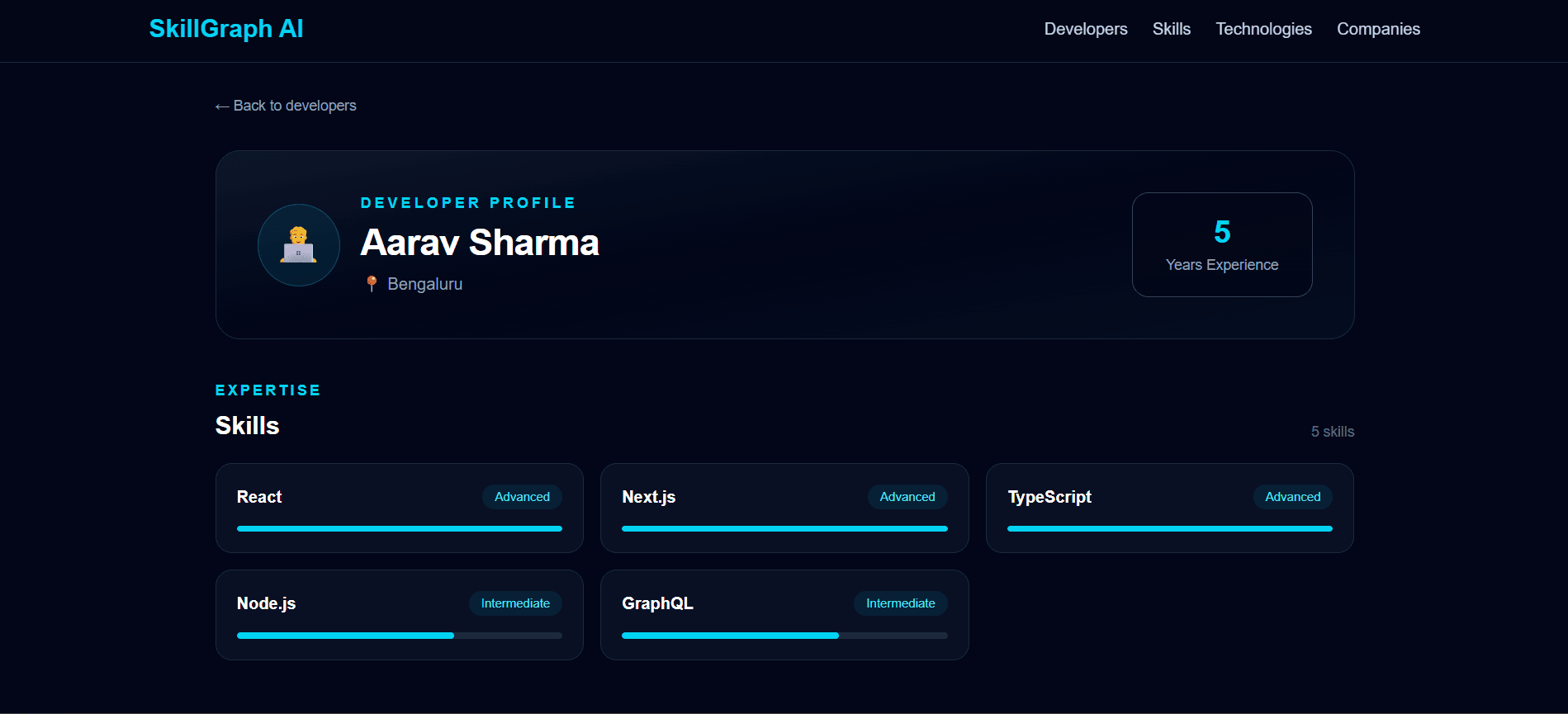Select the TypeScript skill card title
Screen dimensions: 1568x714
point(1049,497)
